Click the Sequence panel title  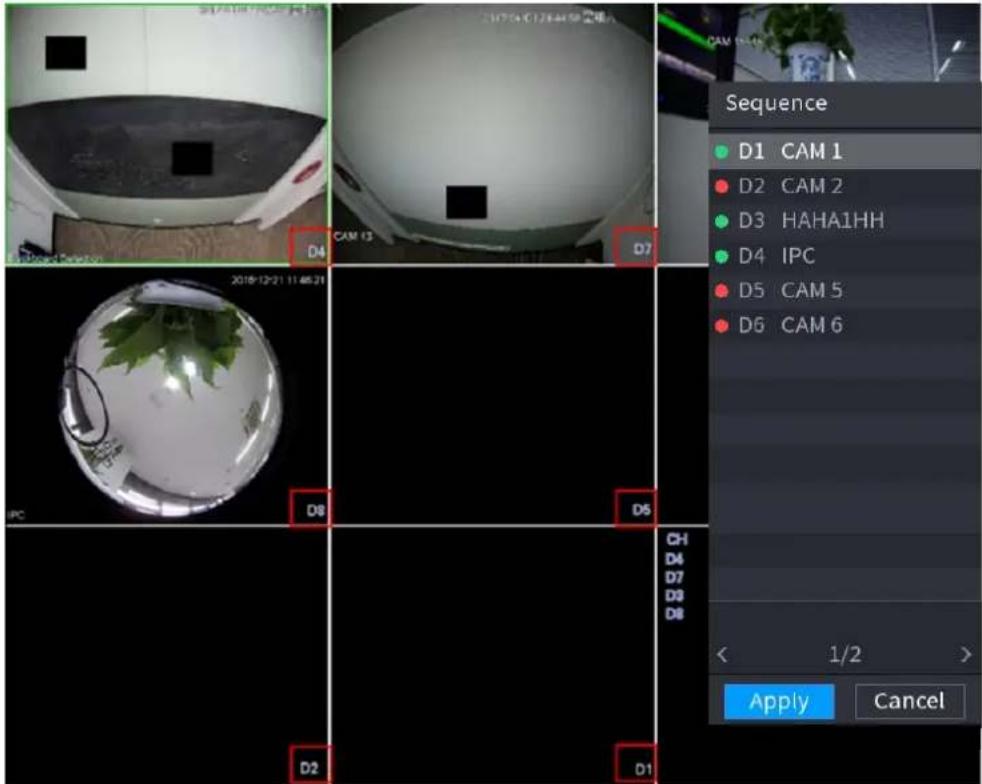[x=776, y=103]
